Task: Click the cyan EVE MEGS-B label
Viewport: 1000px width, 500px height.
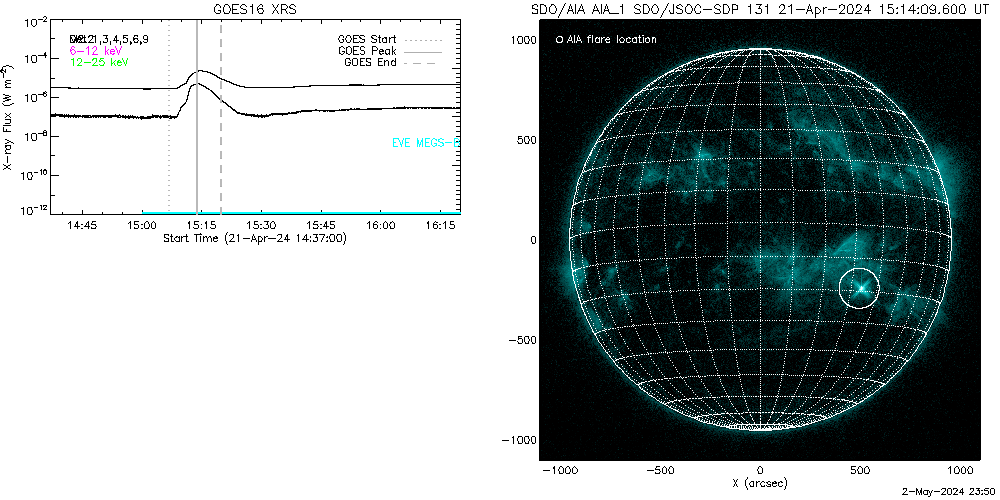Action: tap(425, 143)
